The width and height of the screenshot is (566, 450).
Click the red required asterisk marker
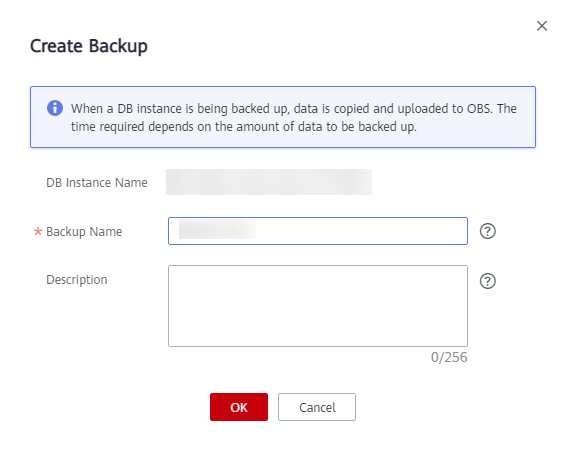click(x=38, y=231)
